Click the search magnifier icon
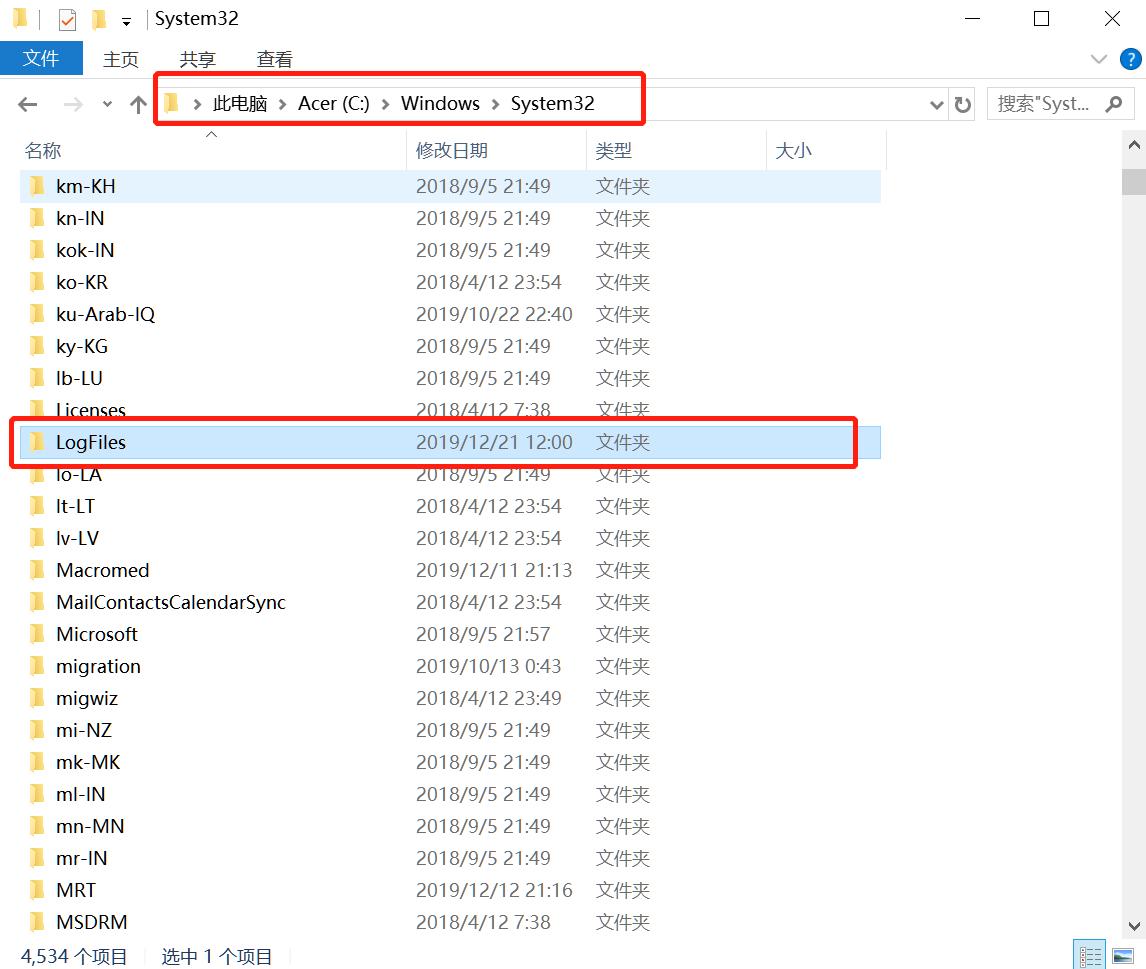The image size is (1146, 969). (x=1113, y=104)
